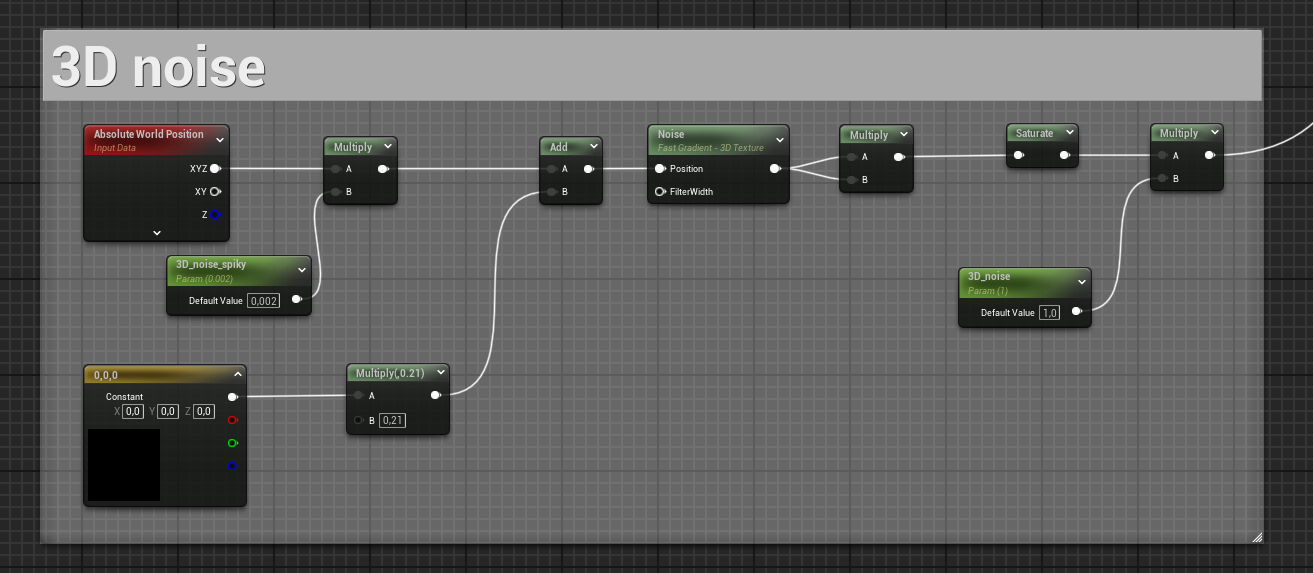Click the Saturate node output pin
This screenshot has height=573, width=1313.
pyautogui.click(x=1065, y=155)
